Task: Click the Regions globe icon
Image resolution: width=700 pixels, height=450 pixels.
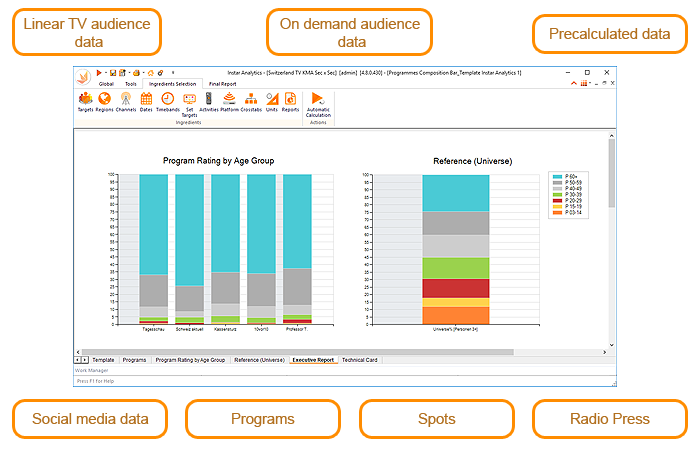Action: pos(104,100)
